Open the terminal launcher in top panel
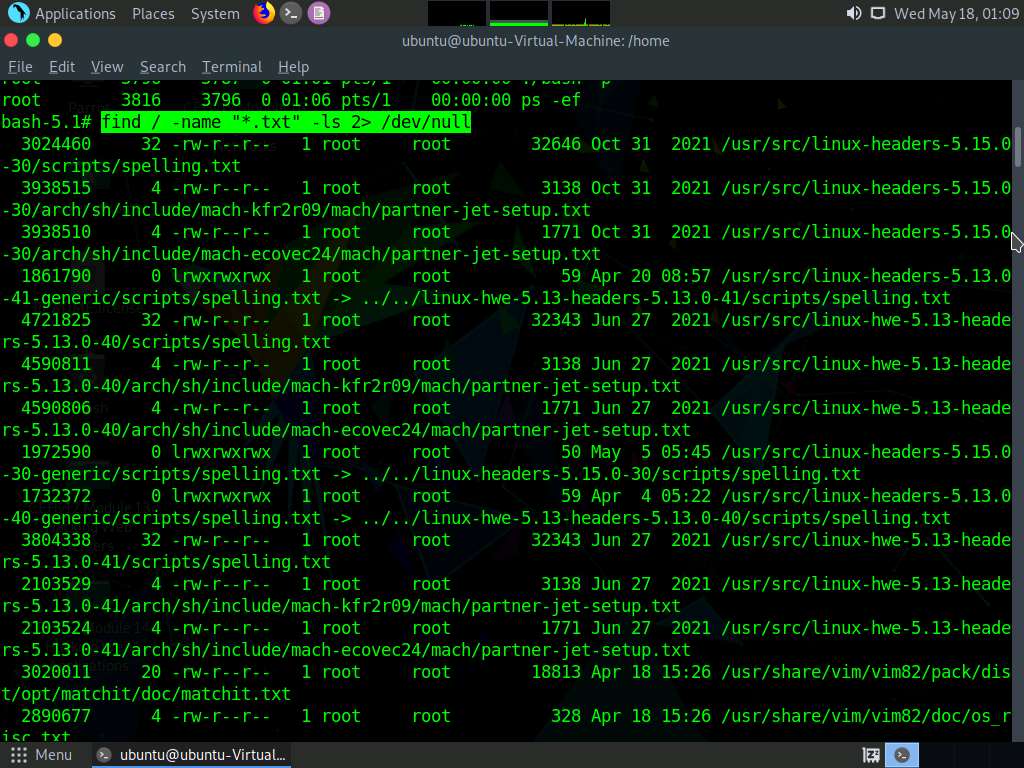 (x=291, y=13)
